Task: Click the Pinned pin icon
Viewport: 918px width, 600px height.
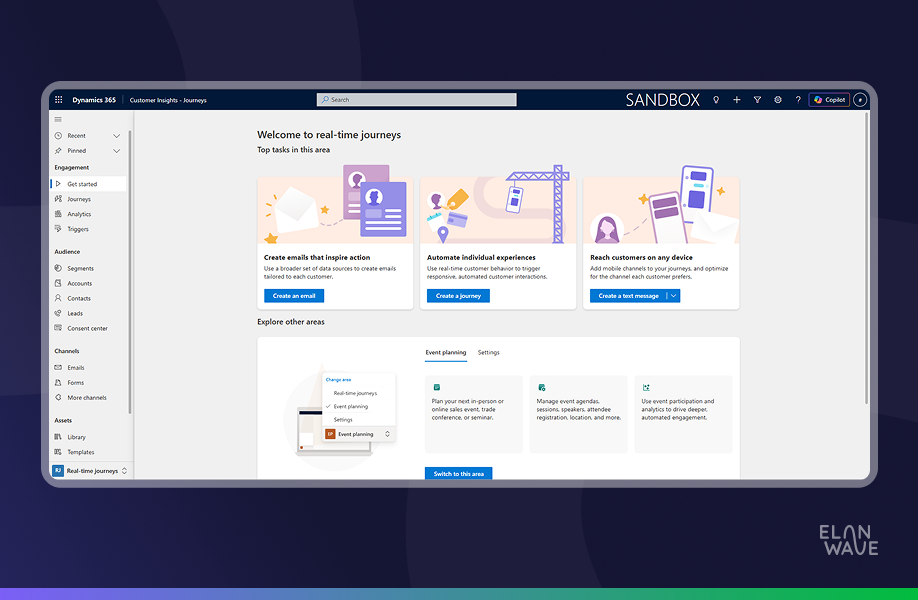Action: 58,151
